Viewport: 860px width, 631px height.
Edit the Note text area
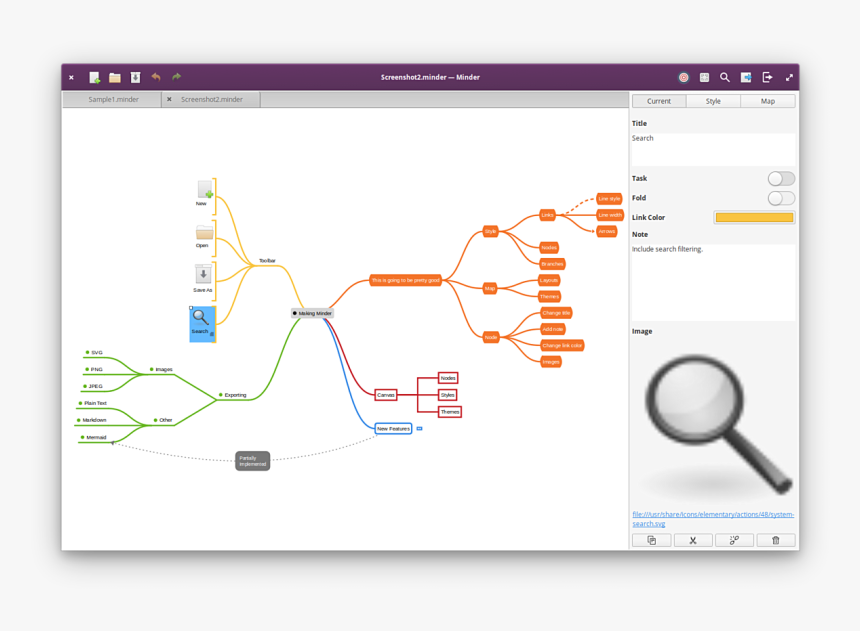pyautogui.click(x=713, y=282)
